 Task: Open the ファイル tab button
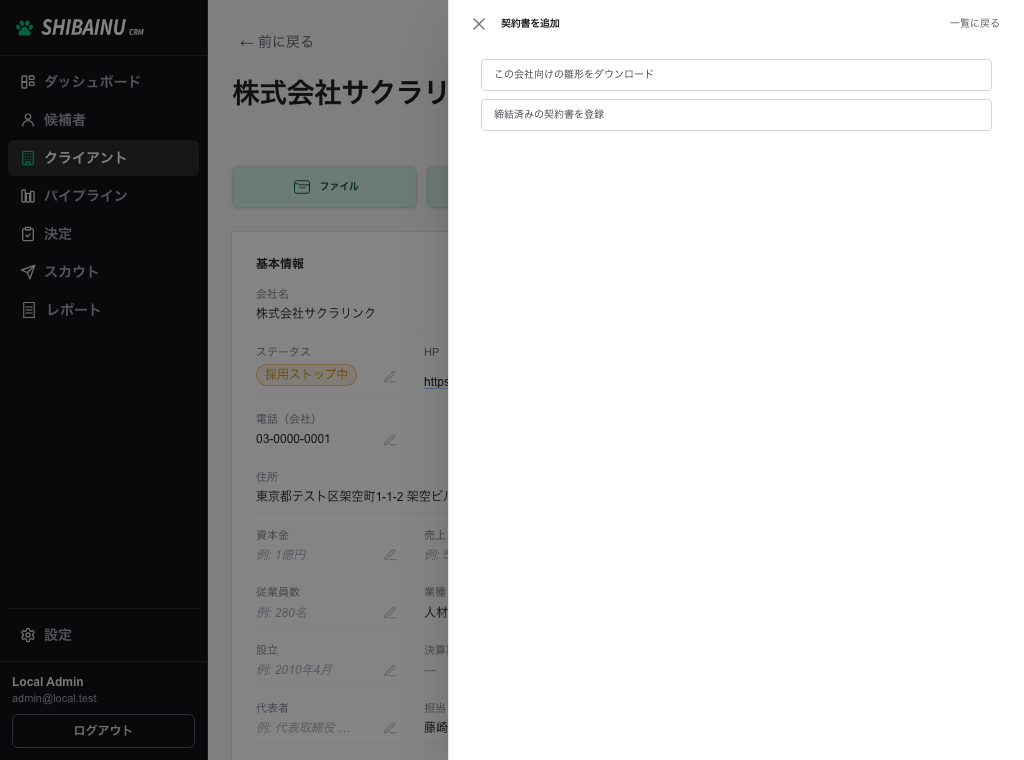[x=325, y=187]
